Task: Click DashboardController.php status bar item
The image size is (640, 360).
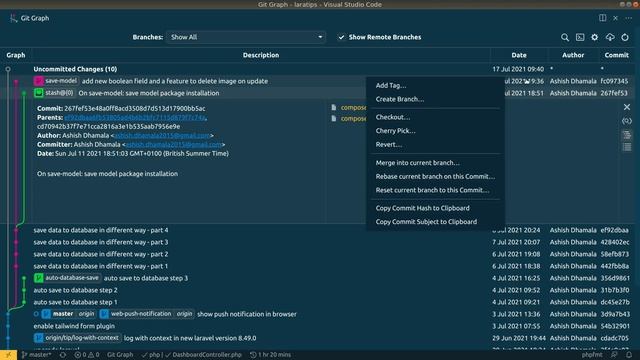Action: pyautogui.click(x=203, y=355)
